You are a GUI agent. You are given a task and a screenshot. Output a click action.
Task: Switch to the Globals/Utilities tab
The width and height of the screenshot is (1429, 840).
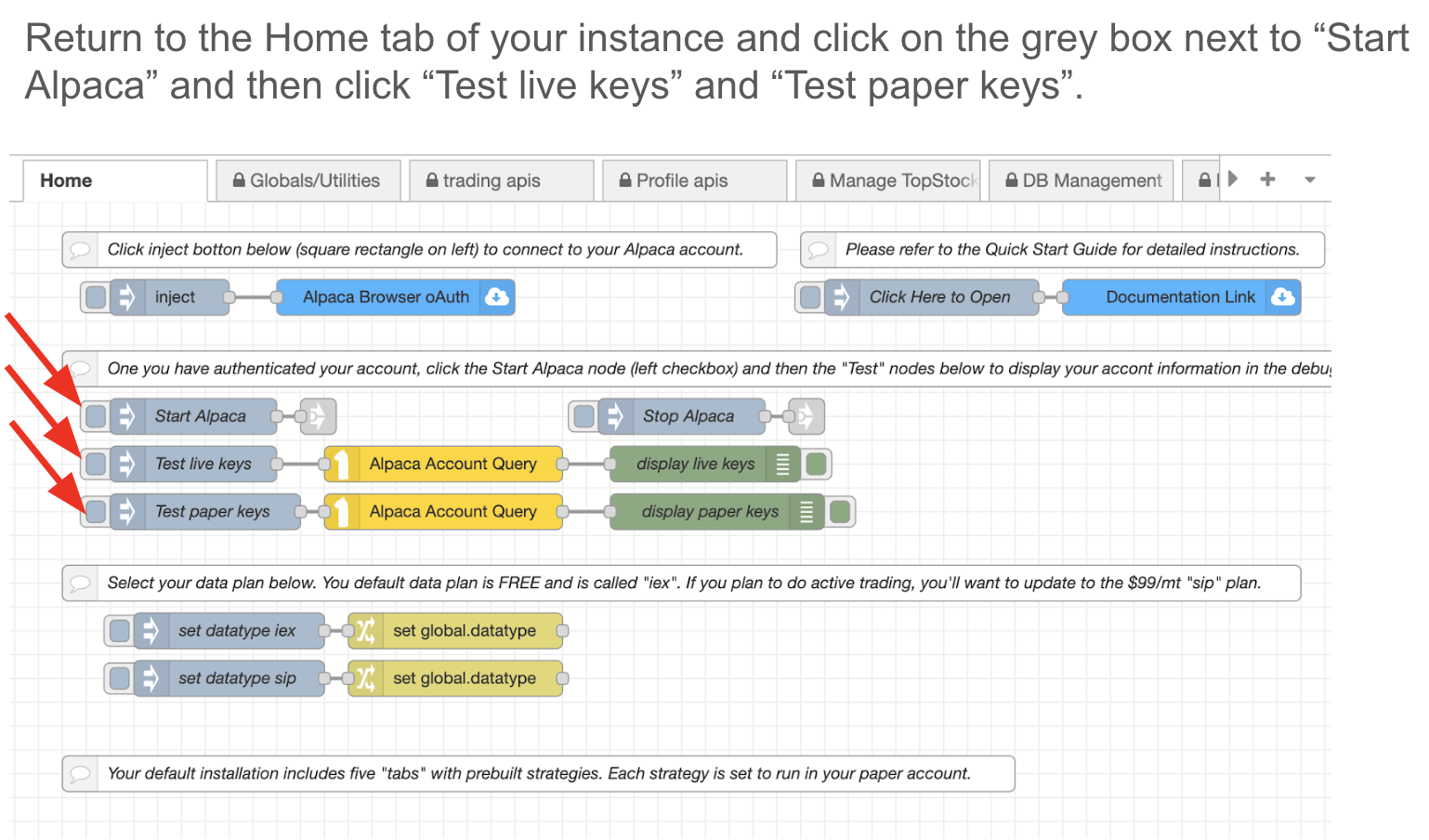click(308, 180)
